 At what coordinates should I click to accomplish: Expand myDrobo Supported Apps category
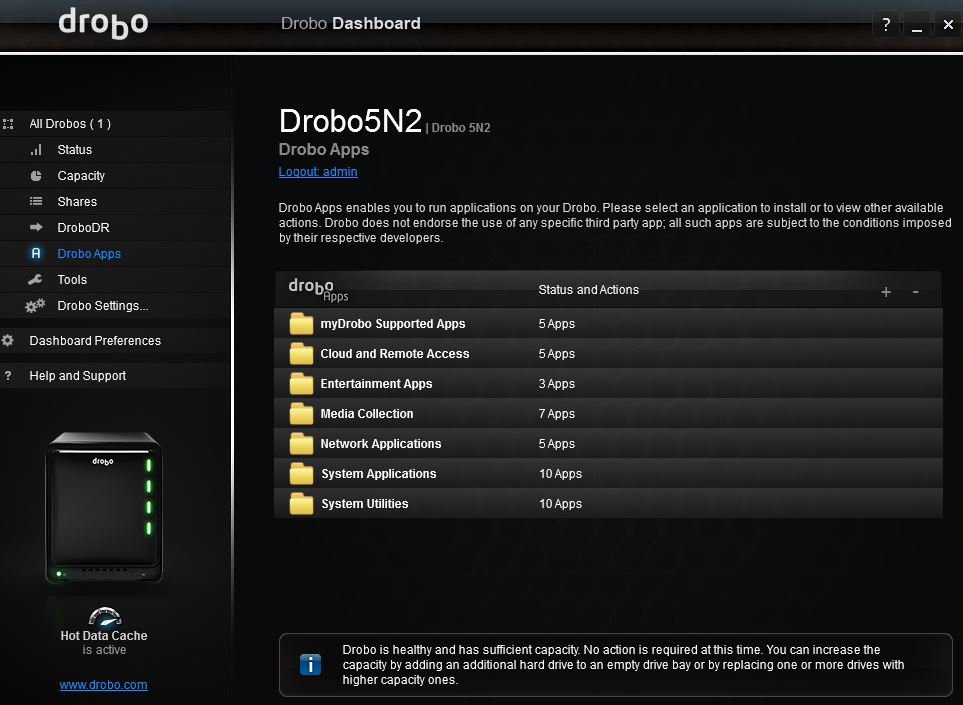[x=608, y=324]
